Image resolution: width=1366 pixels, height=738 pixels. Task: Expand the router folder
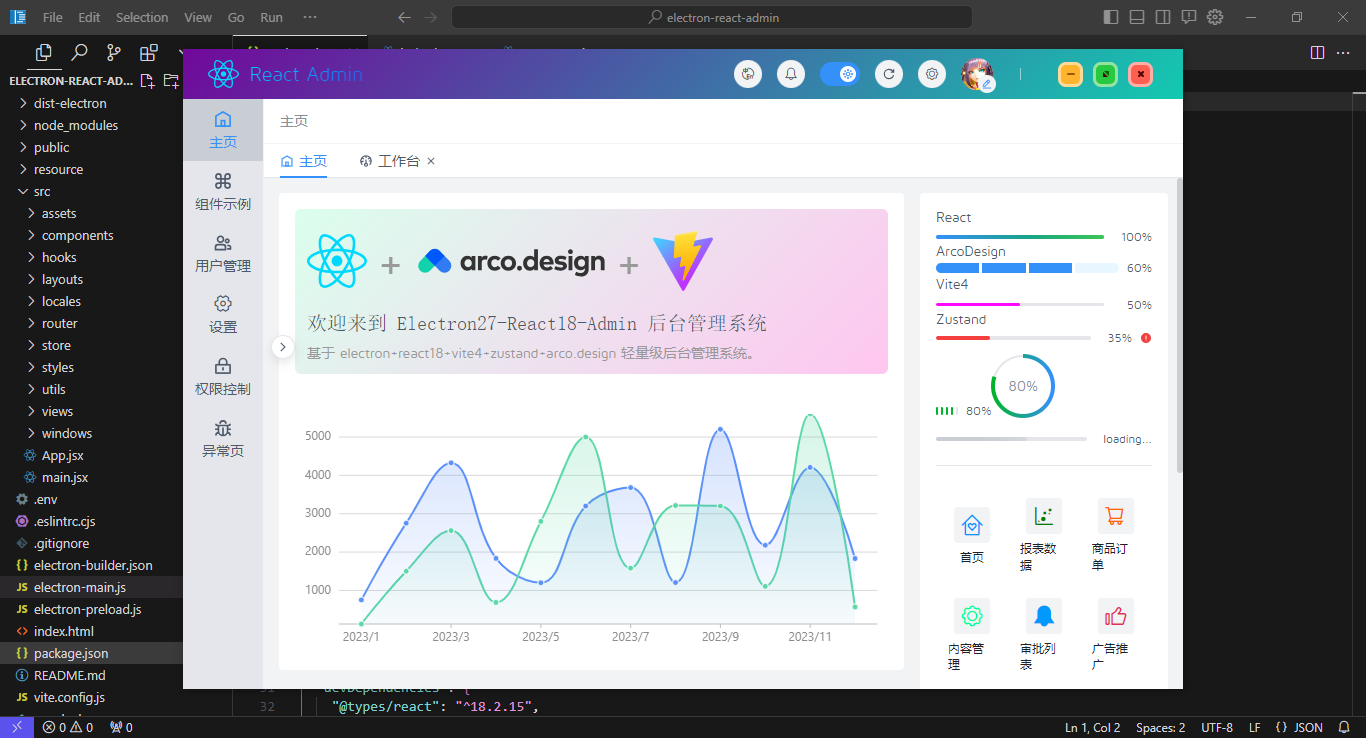tap(91, 323)
